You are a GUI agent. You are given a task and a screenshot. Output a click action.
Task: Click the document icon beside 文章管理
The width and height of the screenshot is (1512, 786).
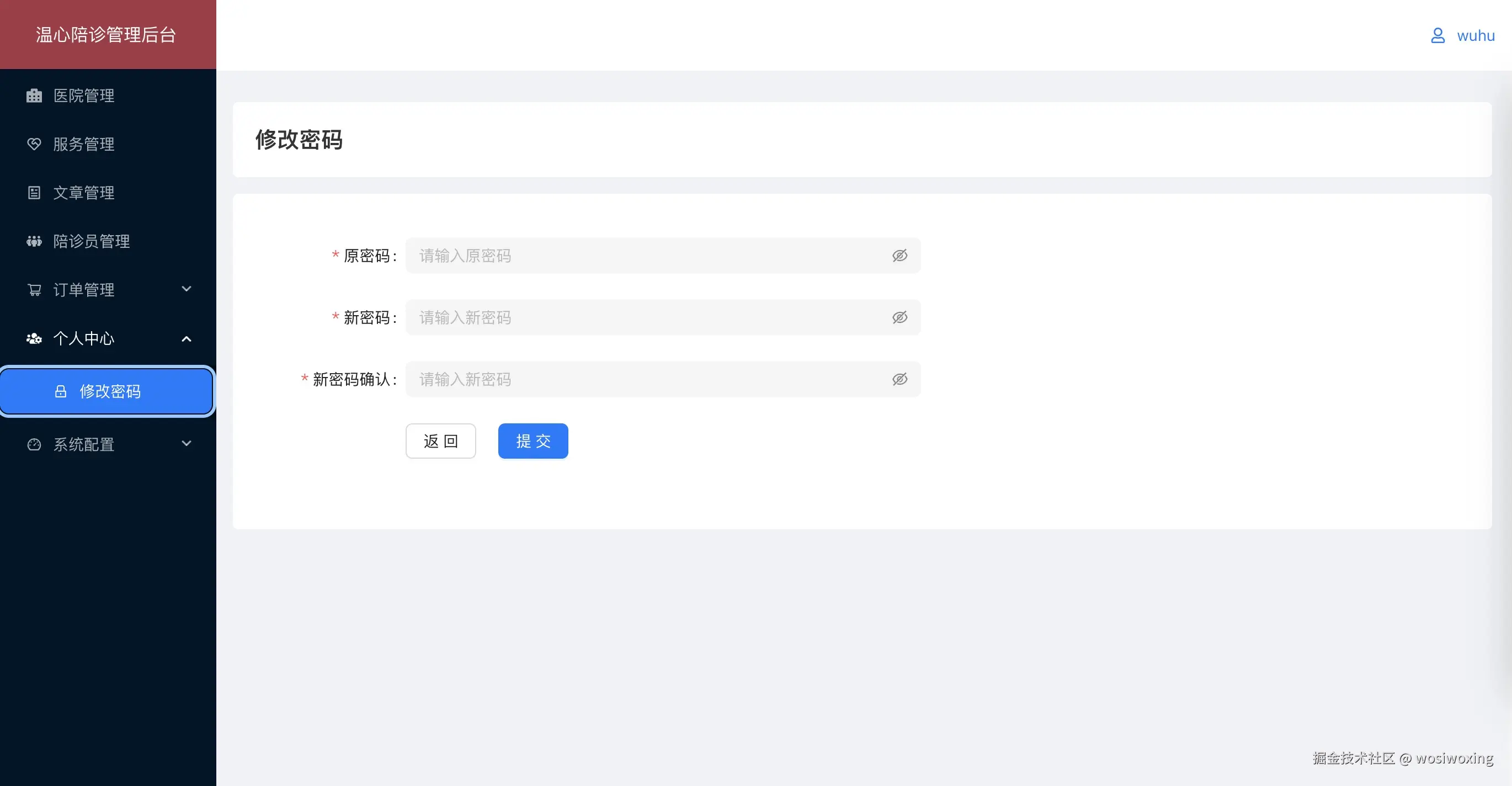34,193
